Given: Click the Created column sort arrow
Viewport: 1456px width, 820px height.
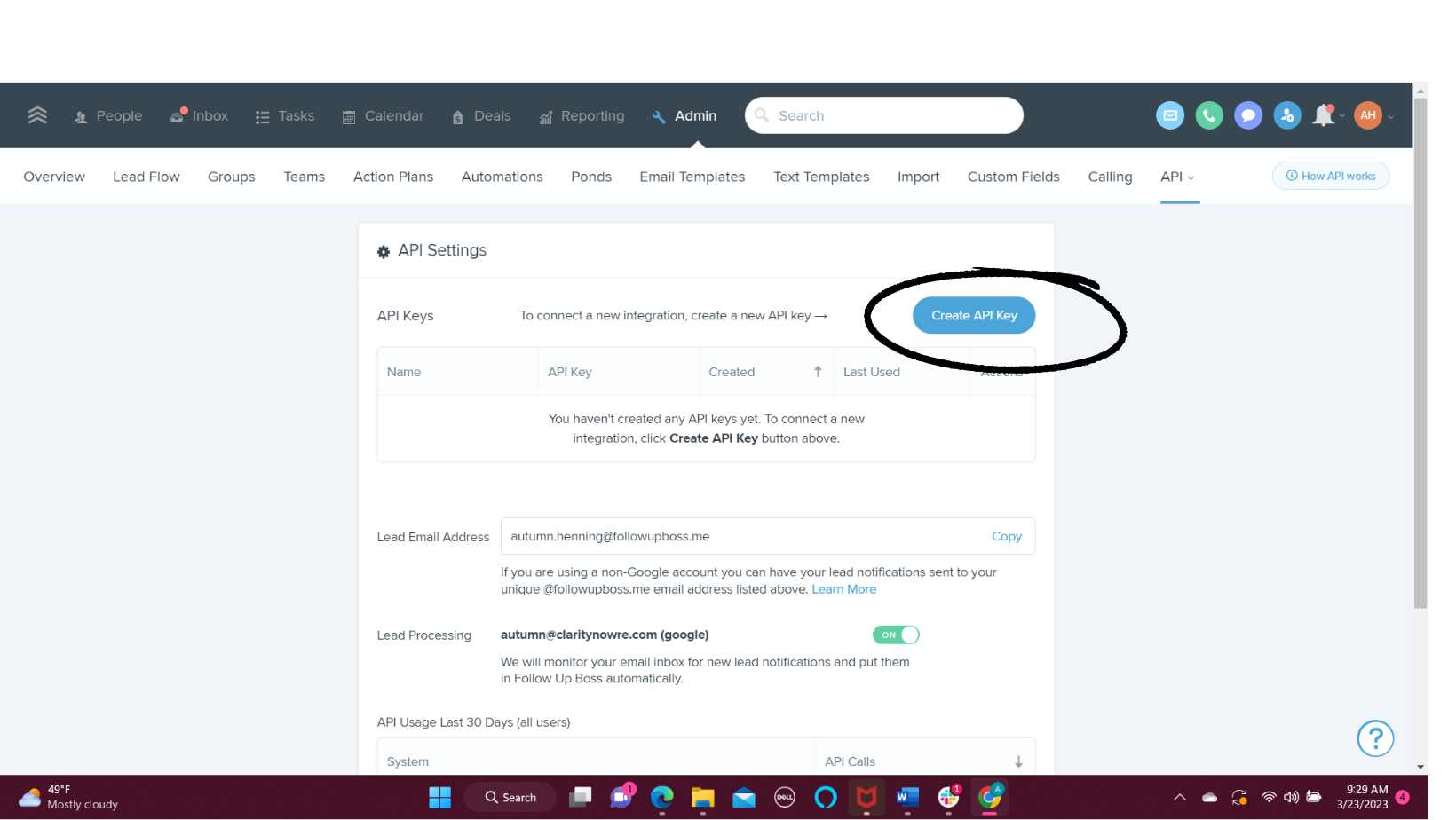Looking at the screenshot, I should (x=818, y=372).
